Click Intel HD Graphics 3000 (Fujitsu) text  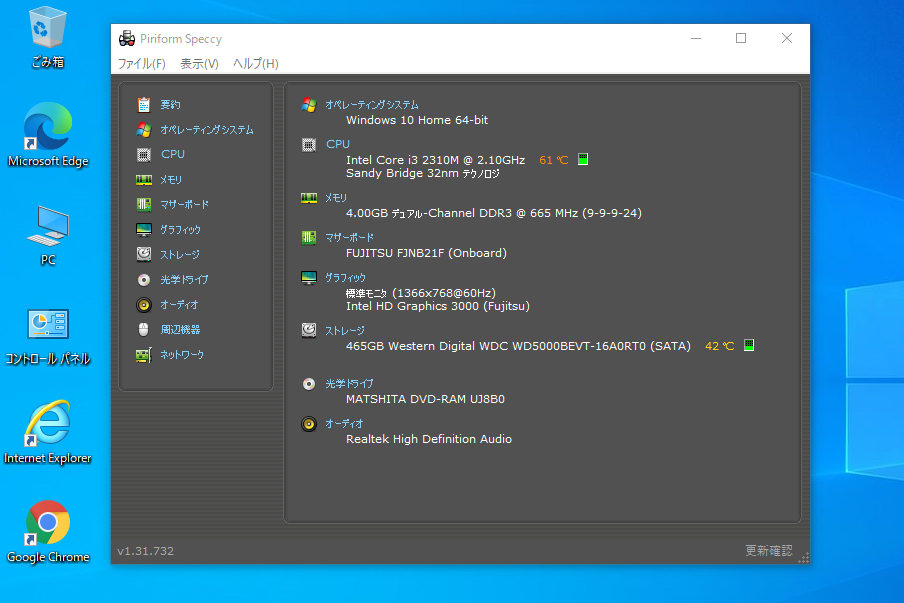point(438,306)
